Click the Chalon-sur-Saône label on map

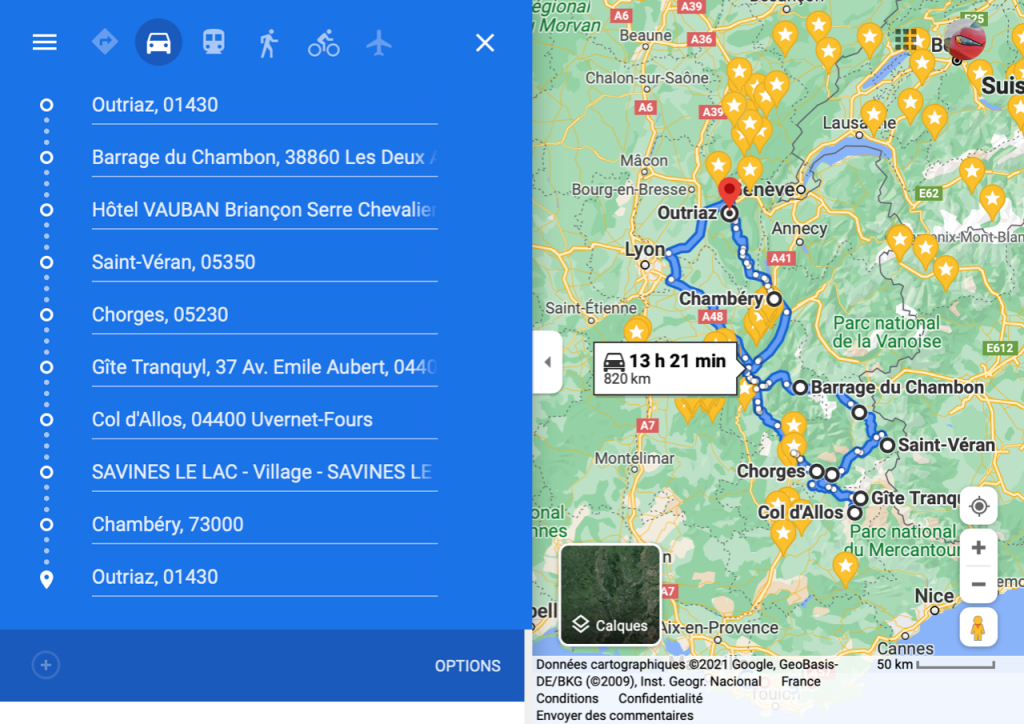(x=647, y=78)
